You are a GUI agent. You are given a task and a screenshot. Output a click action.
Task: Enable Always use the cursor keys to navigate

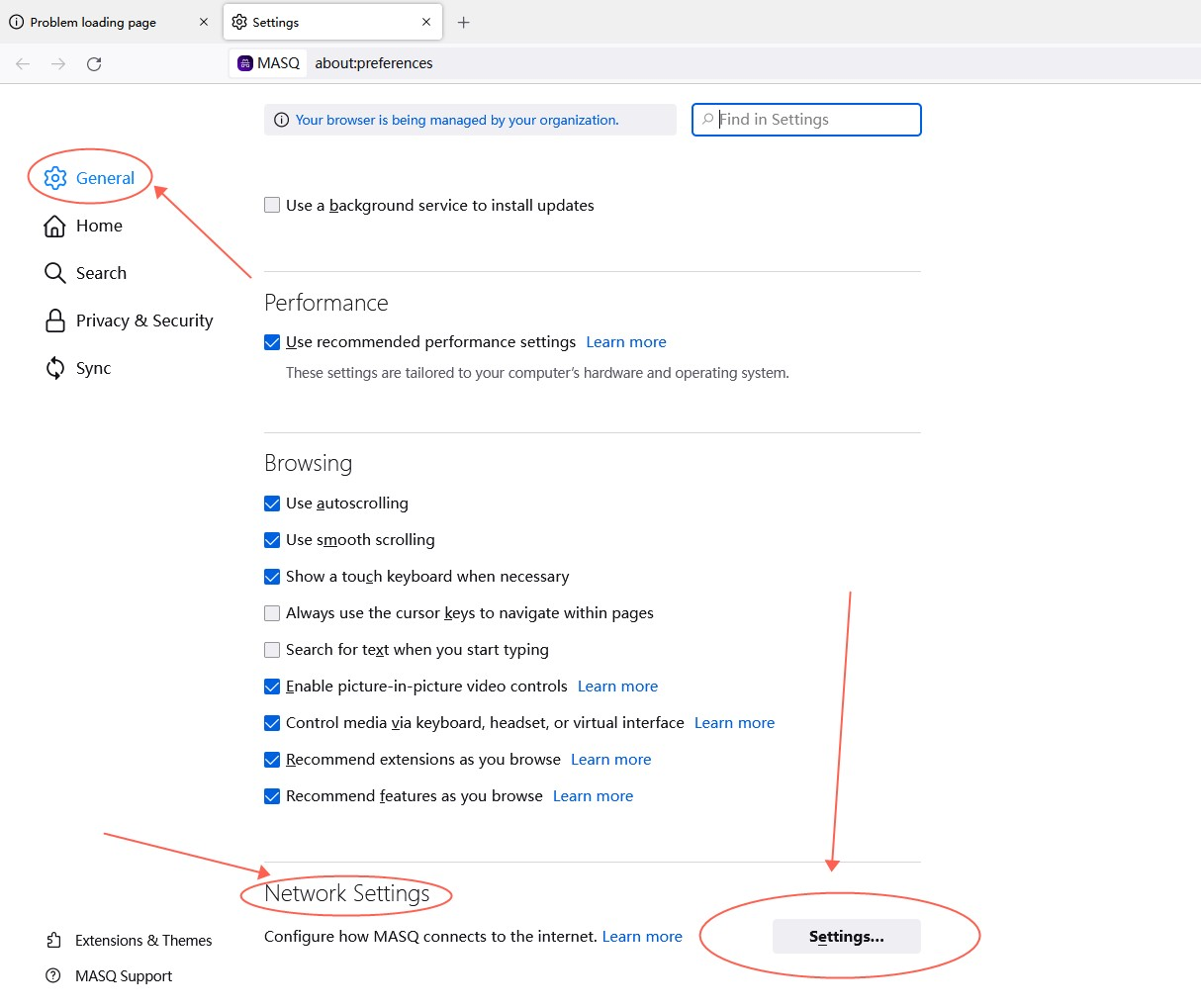coord(272,613)
